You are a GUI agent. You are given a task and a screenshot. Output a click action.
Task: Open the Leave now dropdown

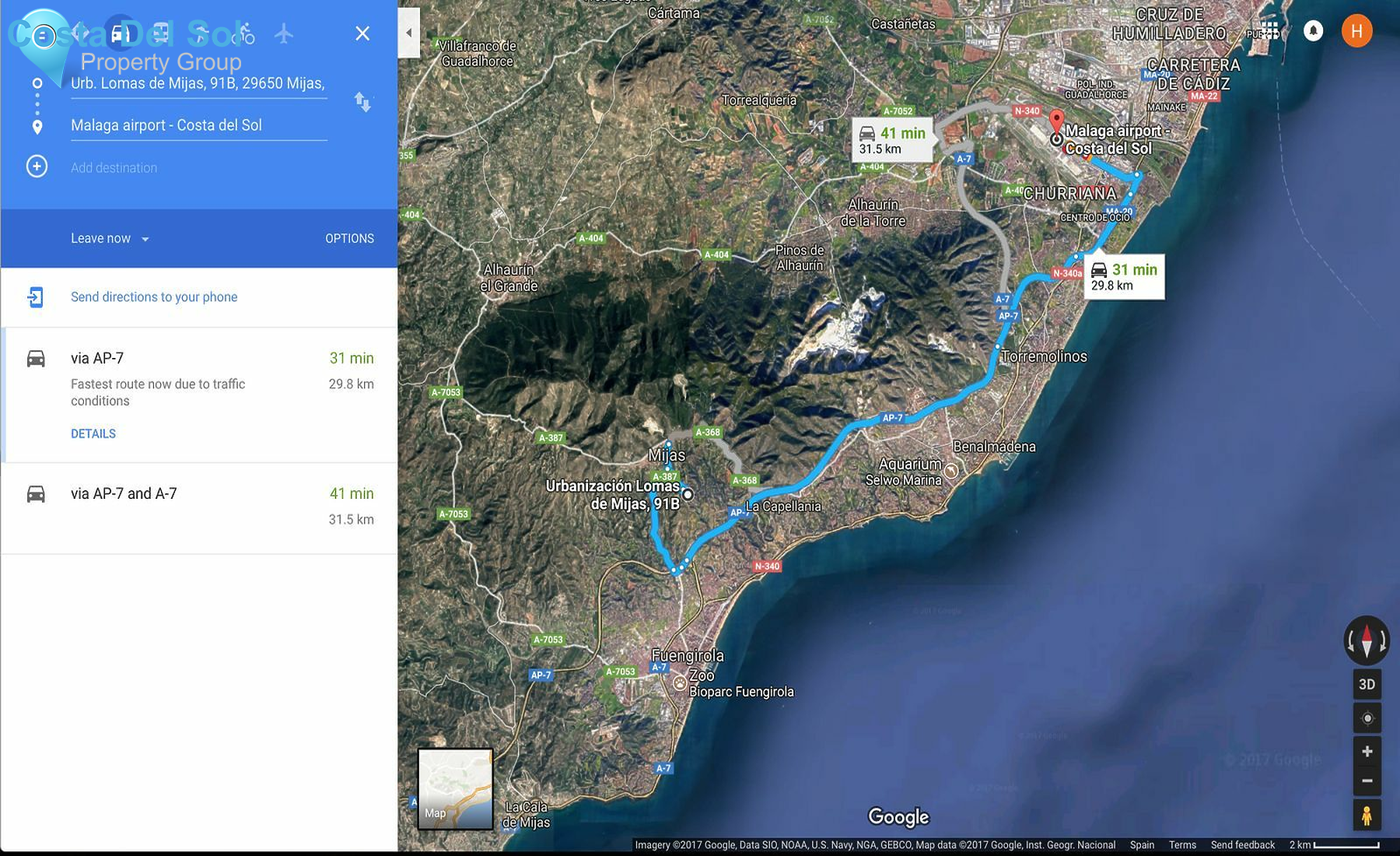[x=109, y=238]
